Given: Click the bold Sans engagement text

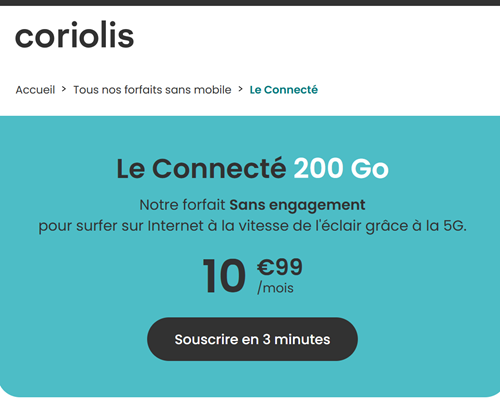Looking at the screenshot, I should pyautogui.click(x=297, y=205).
